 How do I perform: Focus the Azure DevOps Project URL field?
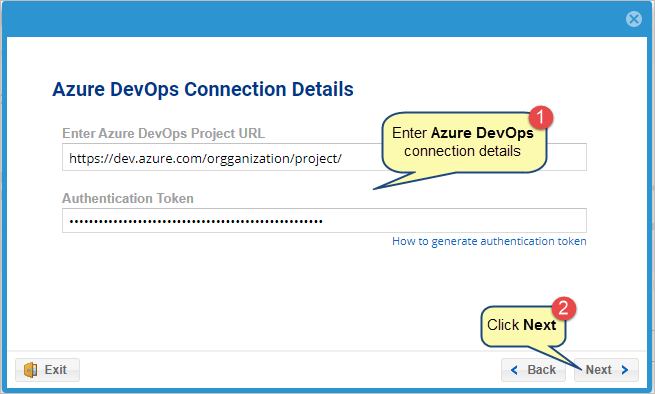tap(324, 157)
